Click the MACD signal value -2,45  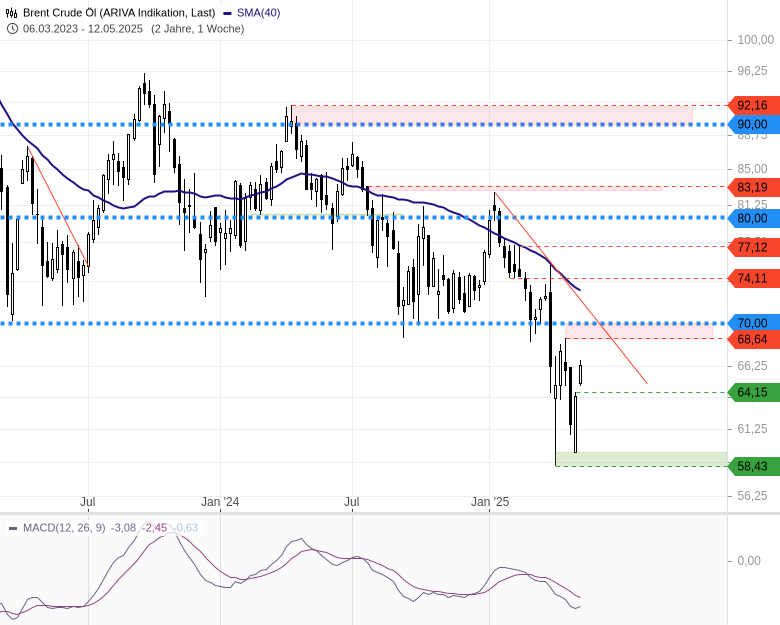[x=155, y=527]
